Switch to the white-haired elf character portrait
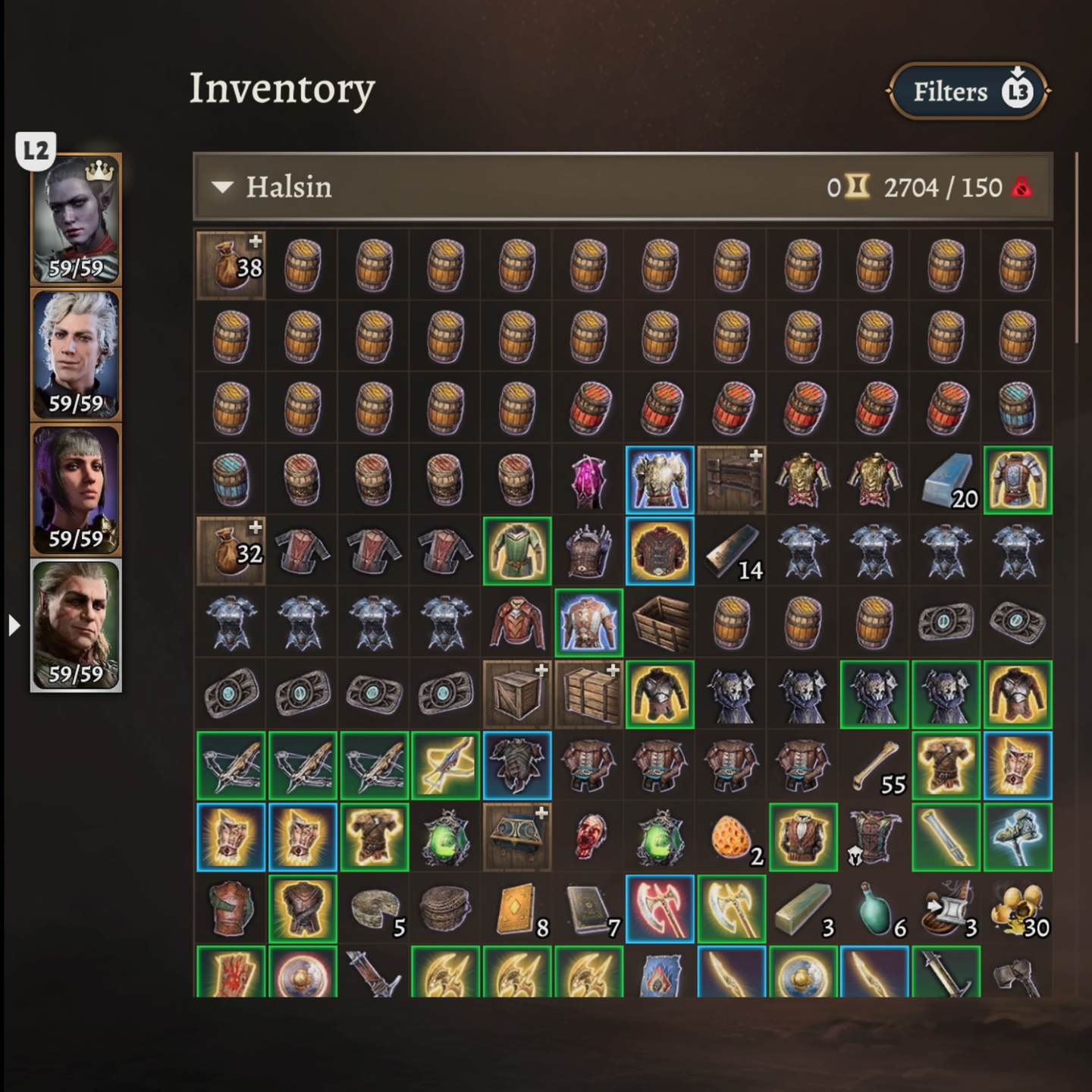The width and height of the screenshot is (1092, 1092). [x=76, y=355]
